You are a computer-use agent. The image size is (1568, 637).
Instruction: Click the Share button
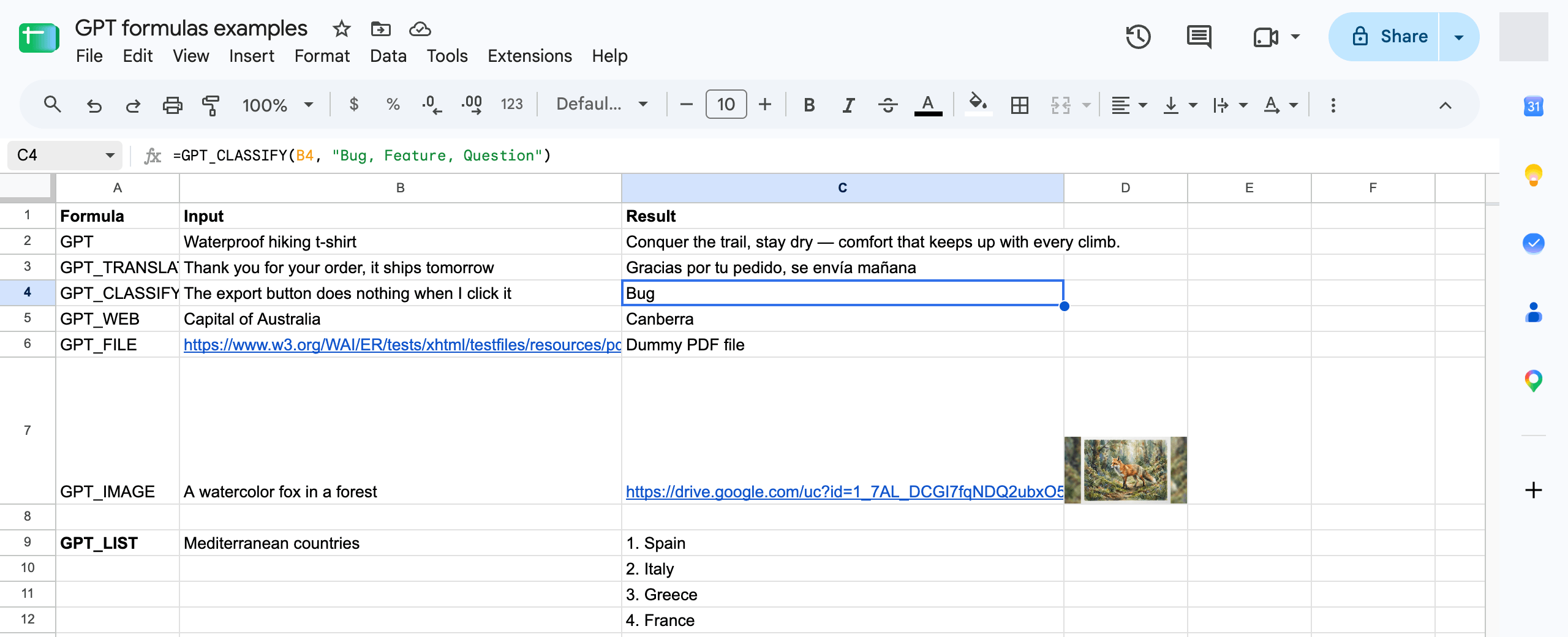click(x=1385, y=37)
